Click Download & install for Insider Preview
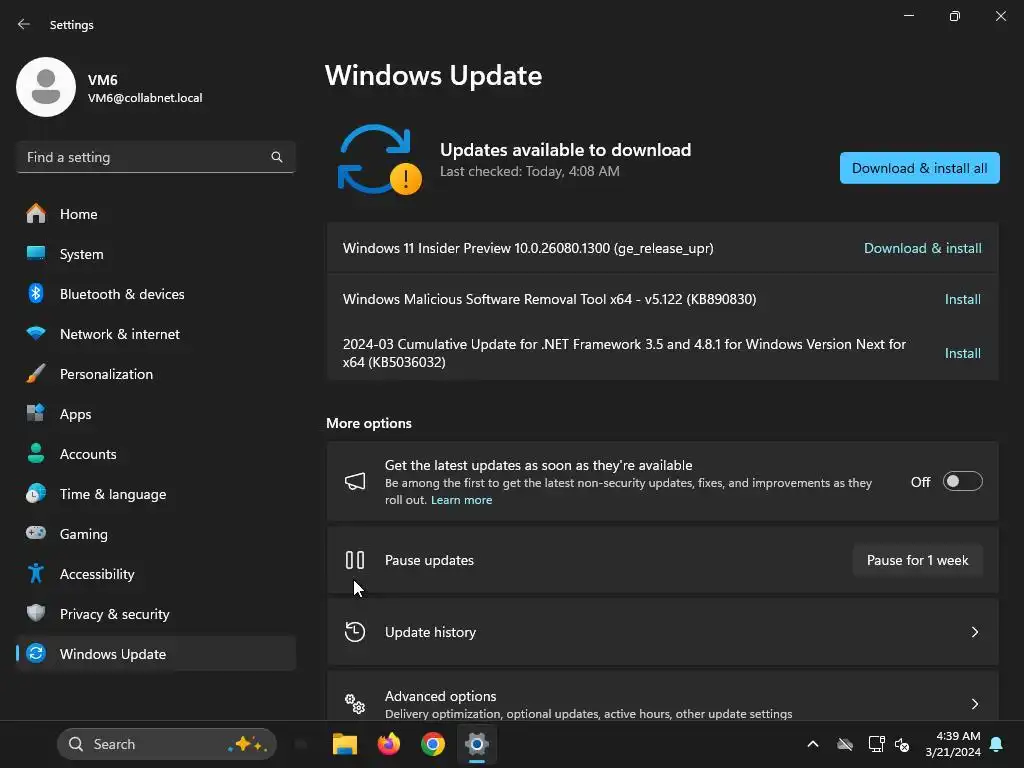The height and width of the screenshot is (768, 1024). coord(923,248)
